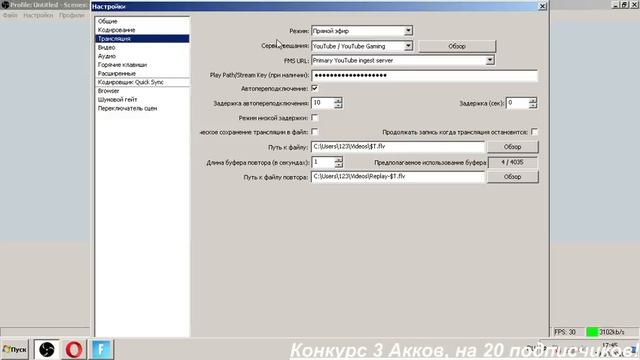640x360 pixels.
Task: Toggle the save stream to file checkbox
Action: pyautogui.click(x=314, y=131)
